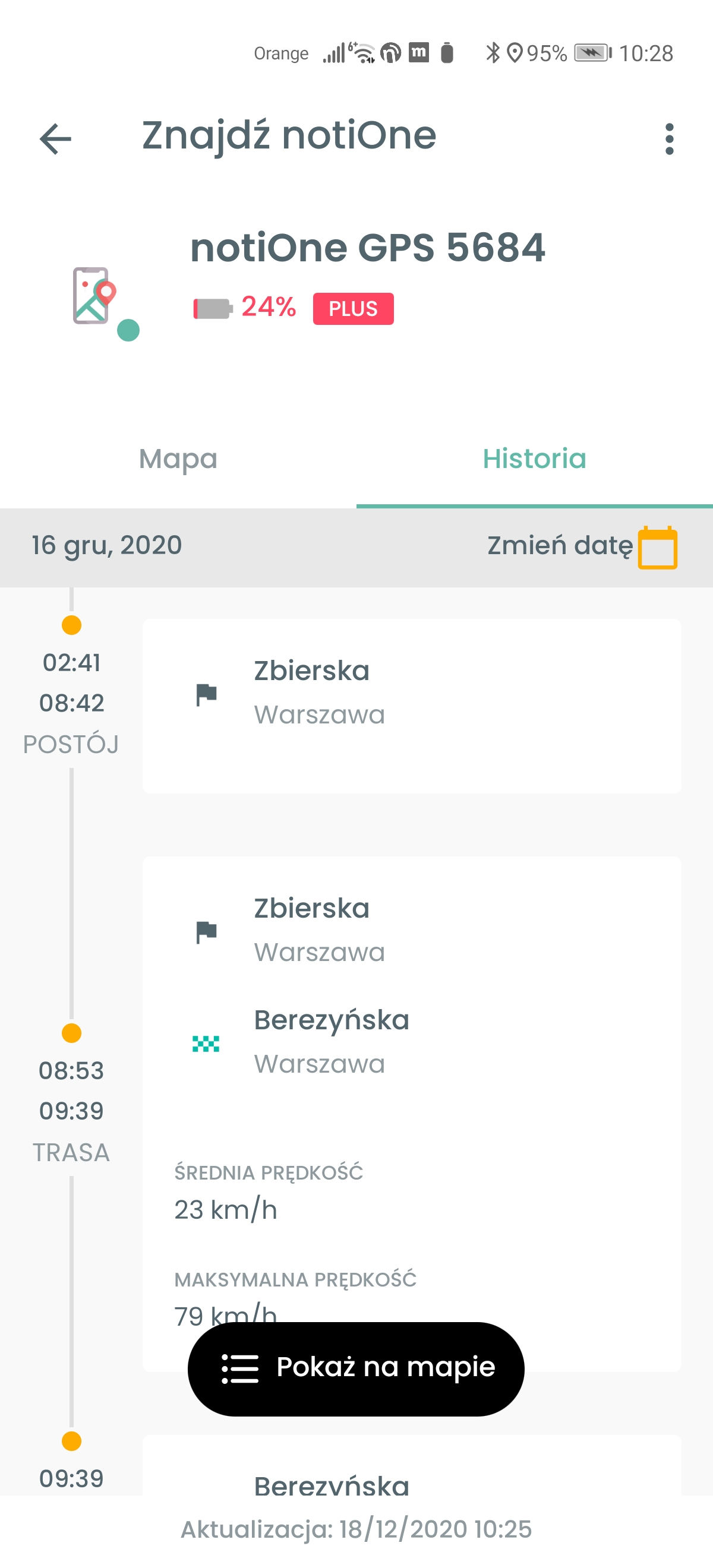
Task: Tap the 16 gru, 2020 date label
Action: pyautogui.click(x=107, y=545)
